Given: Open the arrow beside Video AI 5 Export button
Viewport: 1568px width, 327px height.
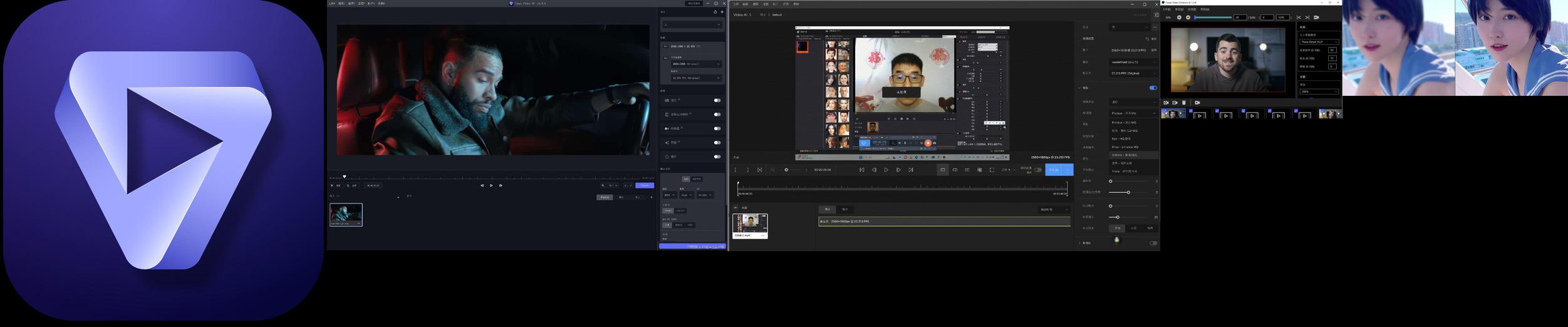Looking at the screenshot, I should coord(1067,170).
